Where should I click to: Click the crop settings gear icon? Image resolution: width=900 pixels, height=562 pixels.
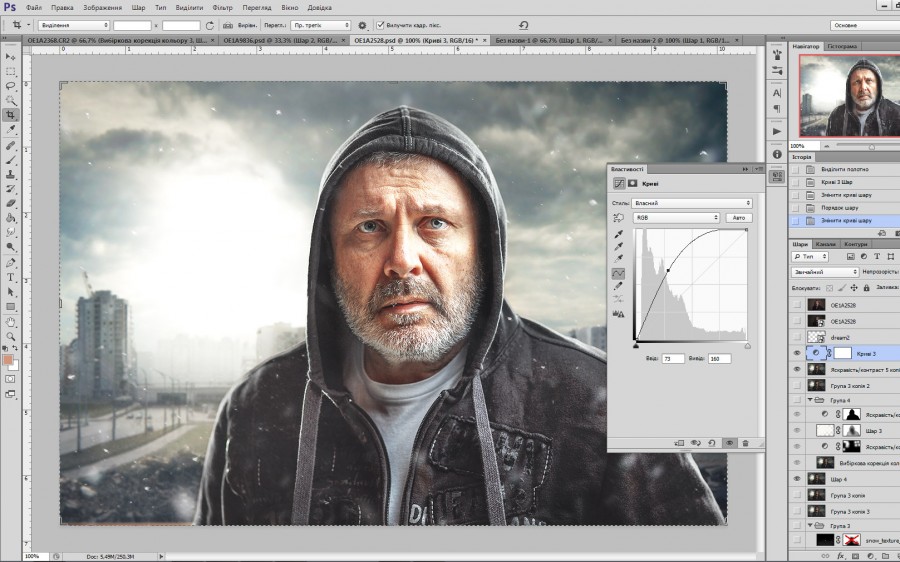(x=362, y=24)
